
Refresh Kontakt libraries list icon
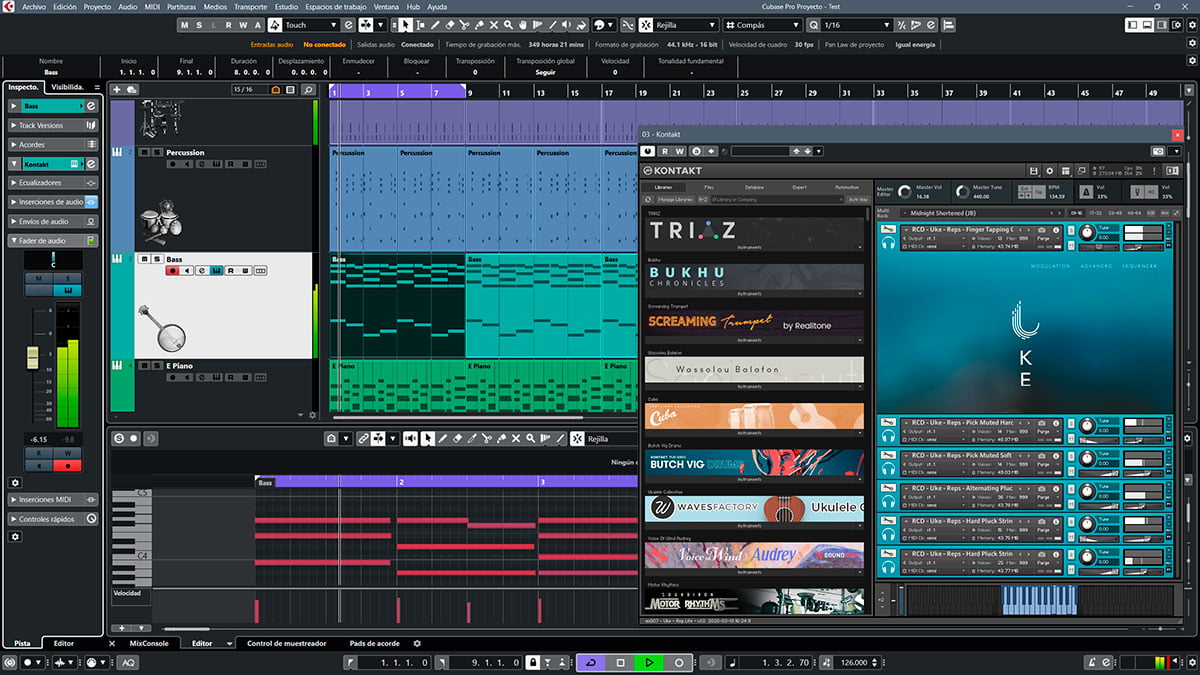pos(648,199)
